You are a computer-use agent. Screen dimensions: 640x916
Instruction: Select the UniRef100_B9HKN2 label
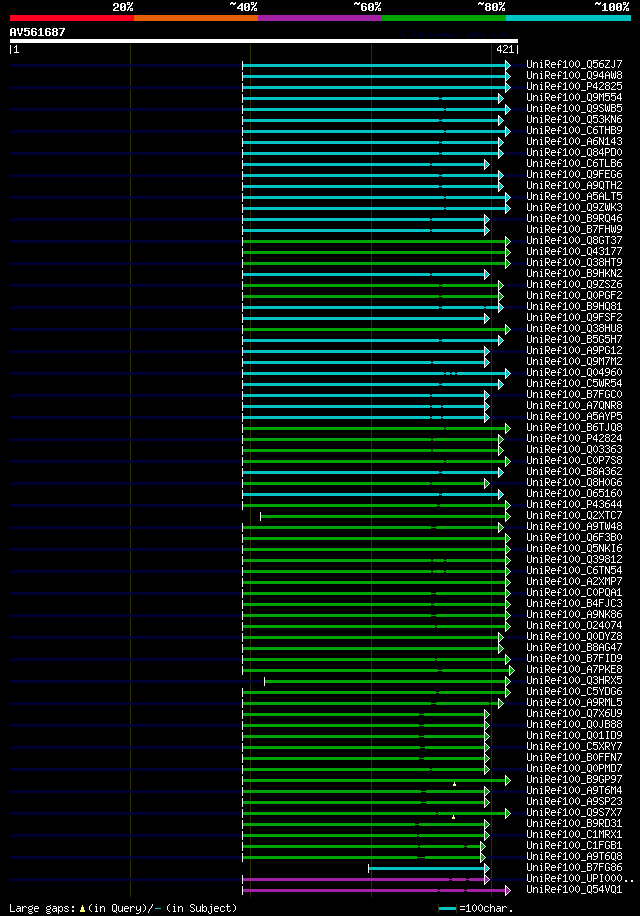[574, 273]
